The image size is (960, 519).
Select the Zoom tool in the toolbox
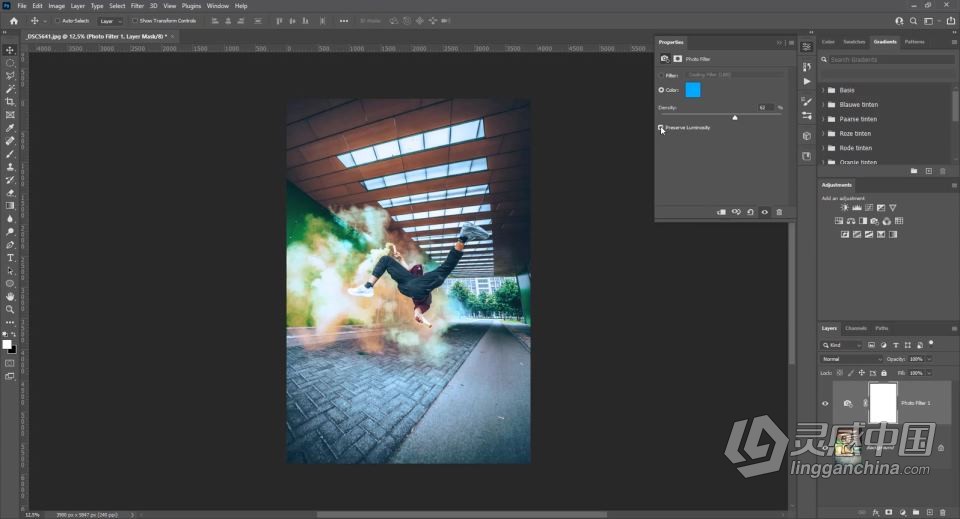(x=10, y=310)
